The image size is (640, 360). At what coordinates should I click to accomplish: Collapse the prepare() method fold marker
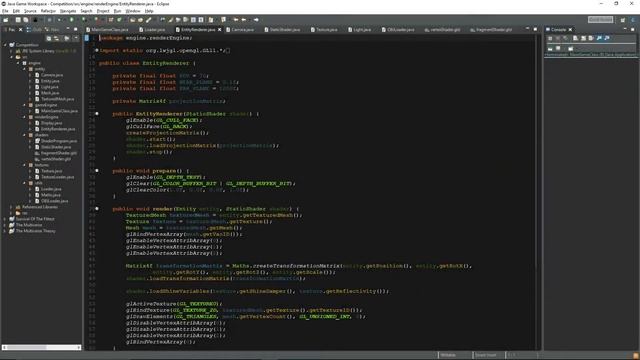click(x=97, y=171)
